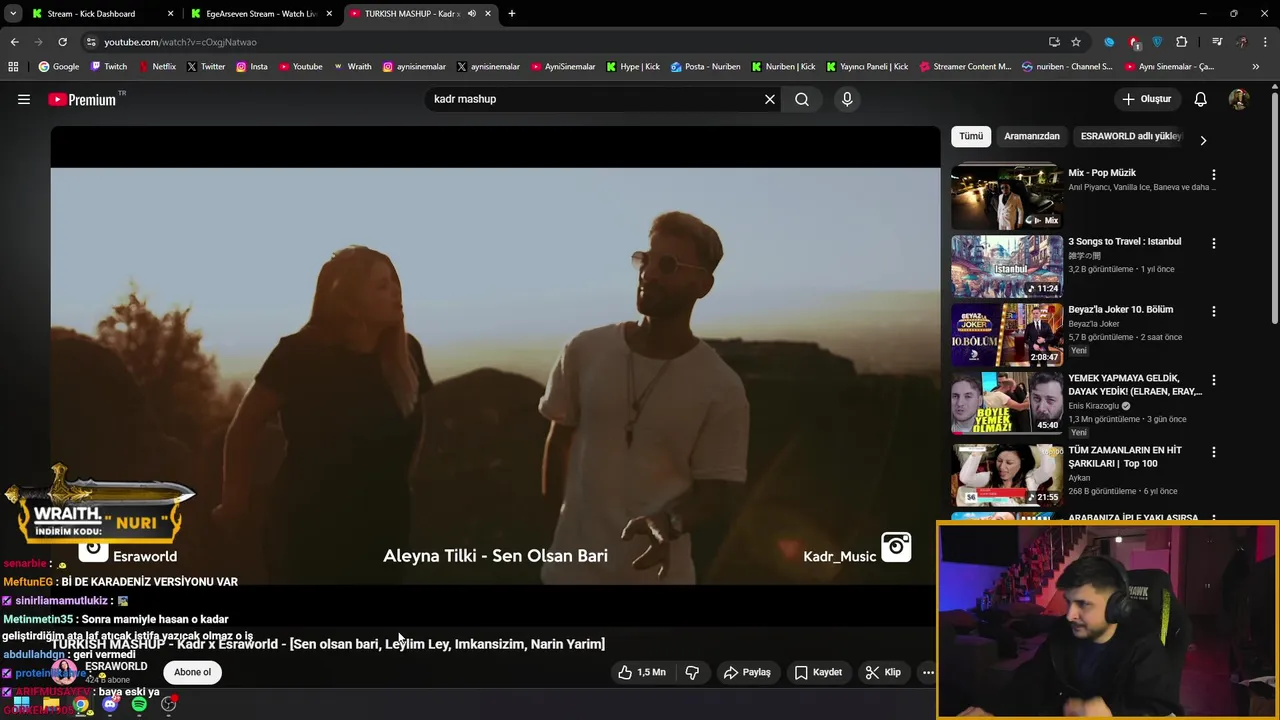The image size is (1280, 720).
Task: Select the Tümü filter chip
Action: pos(971,136)
